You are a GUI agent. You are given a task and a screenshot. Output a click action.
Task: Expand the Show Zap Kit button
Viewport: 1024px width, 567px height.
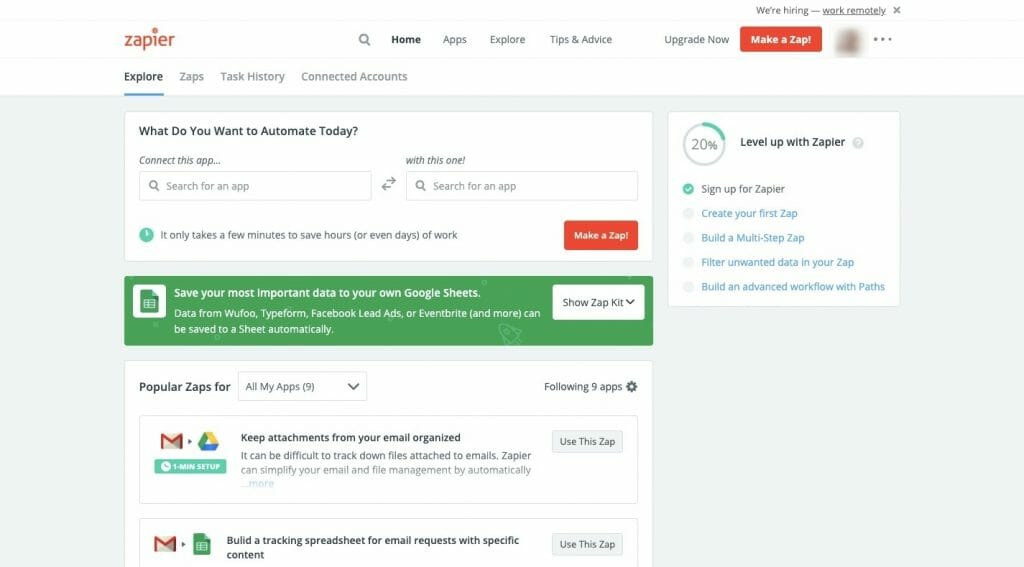(598, 302)
